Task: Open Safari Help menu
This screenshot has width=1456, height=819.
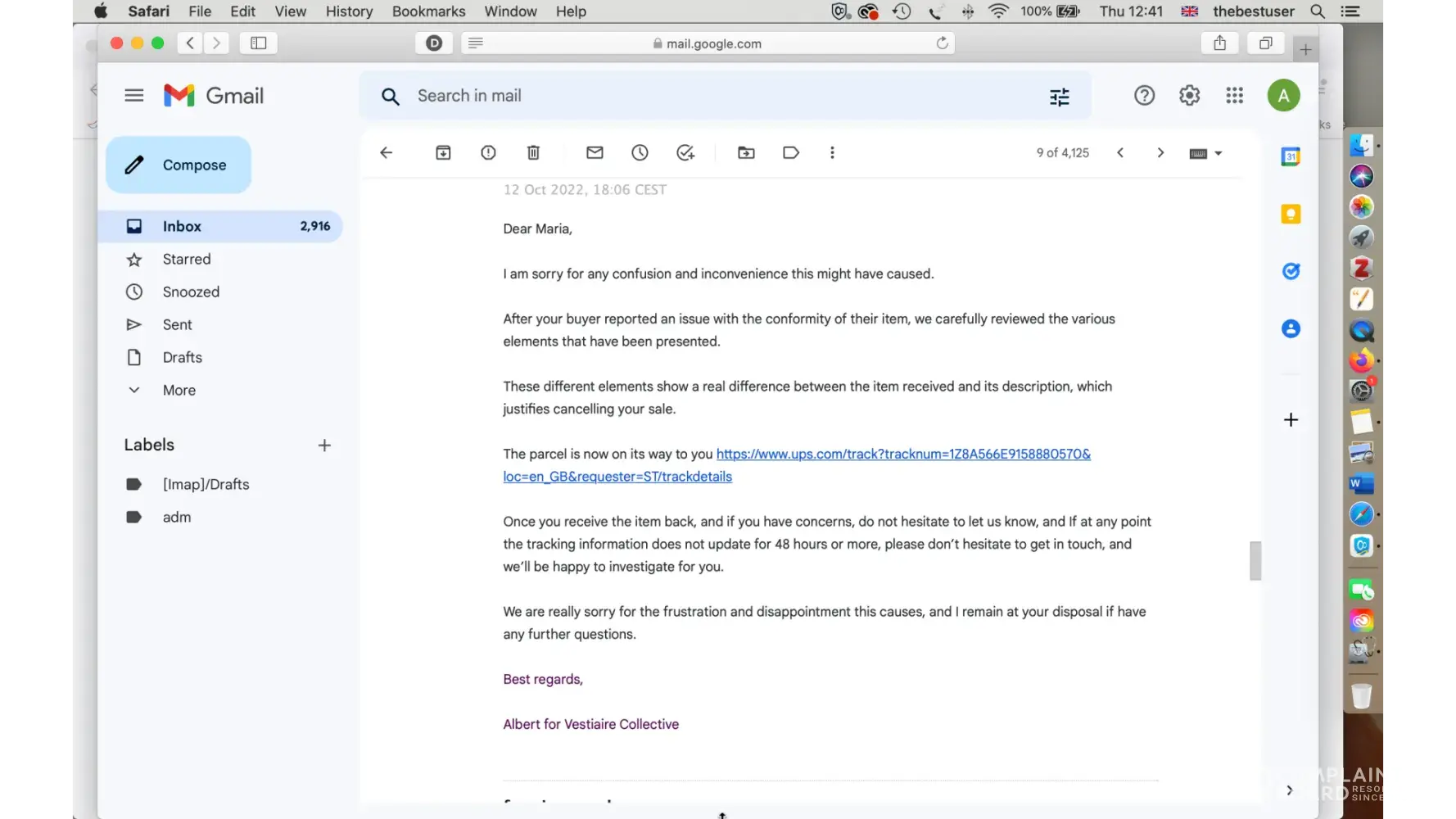Action: [x=571, y=11]
